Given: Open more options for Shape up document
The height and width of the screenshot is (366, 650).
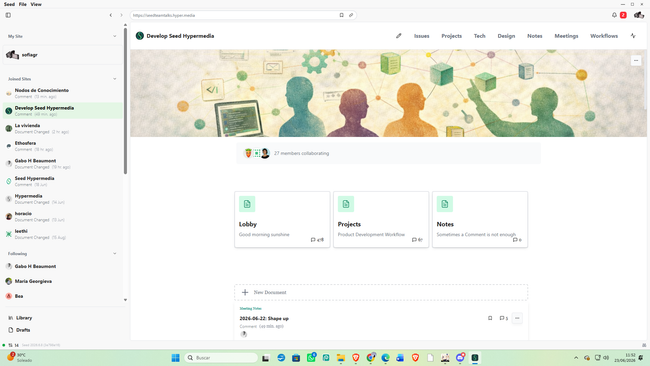Looking at the screenshot, I should [x=517, y=318].
